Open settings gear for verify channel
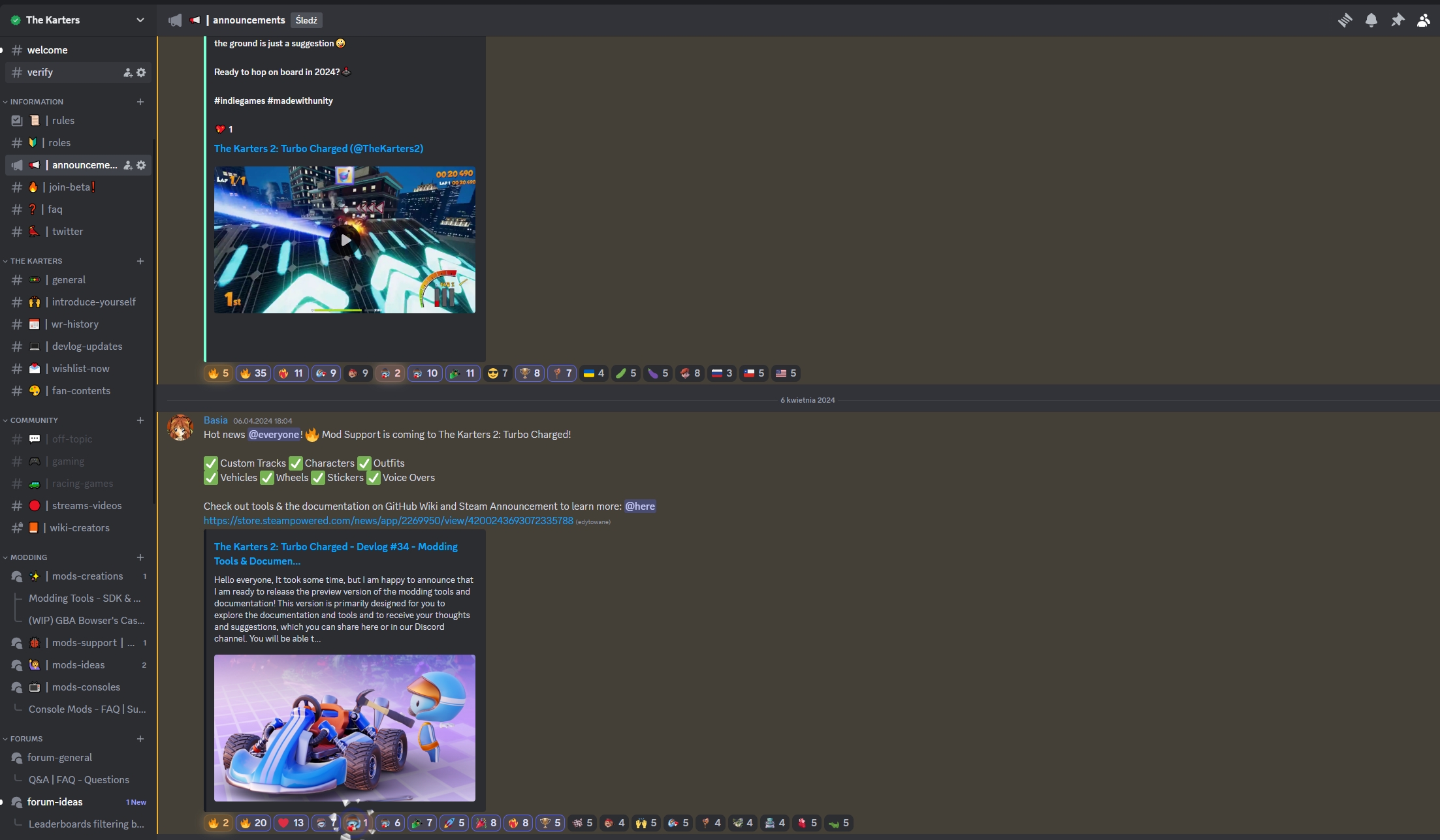The height and width of the screenshot is (840, 1440). [x=141, y=72]
